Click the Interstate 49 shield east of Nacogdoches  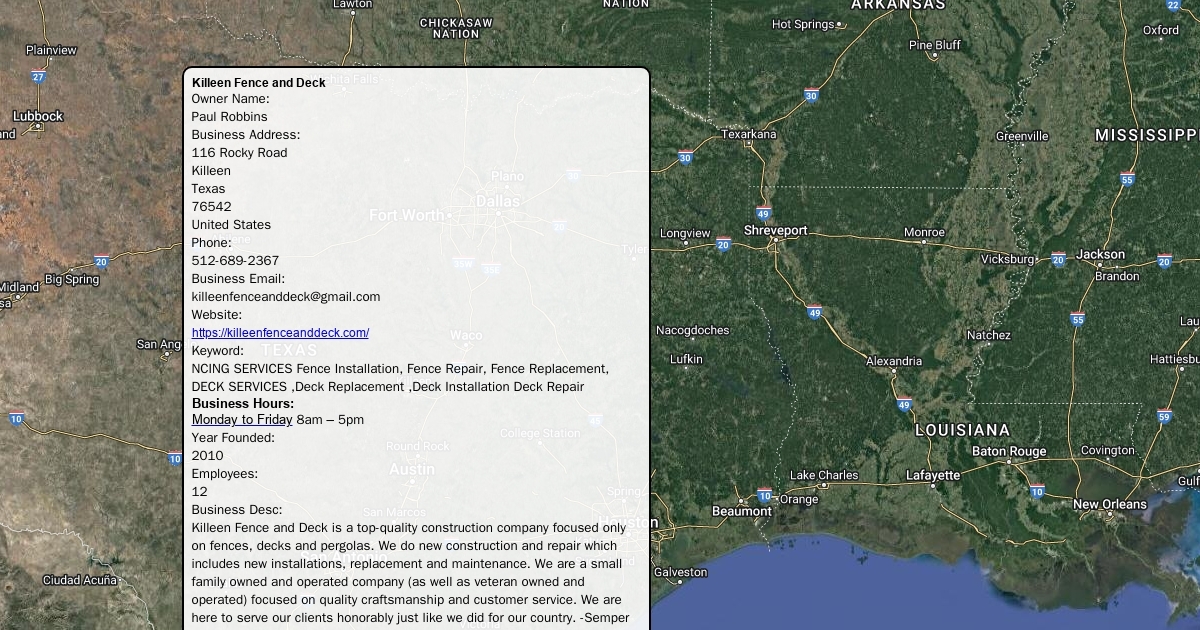click(815, 312)
